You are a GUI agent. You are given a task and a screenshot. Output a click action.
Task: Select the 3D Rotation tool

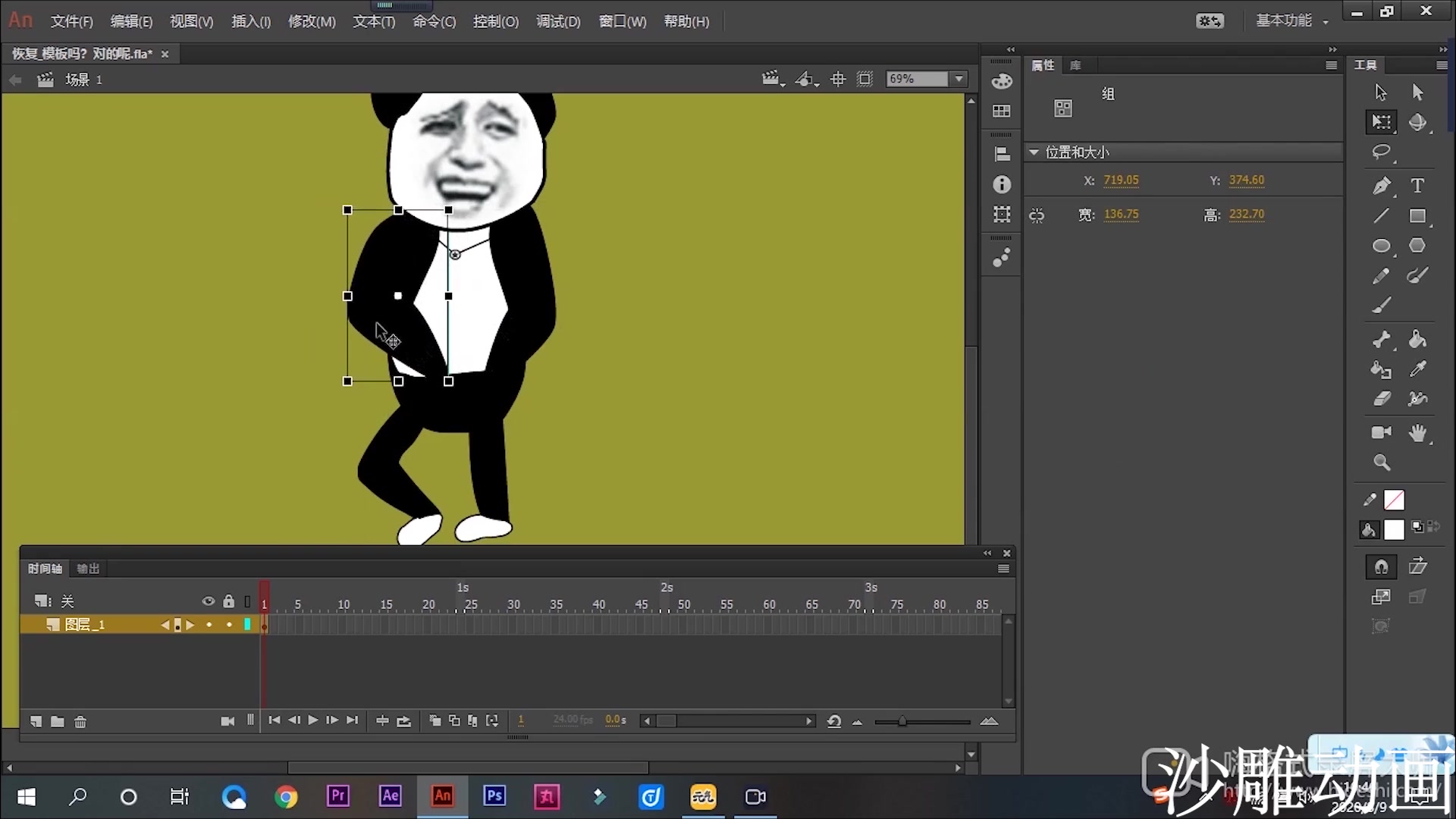[1417, 122]
